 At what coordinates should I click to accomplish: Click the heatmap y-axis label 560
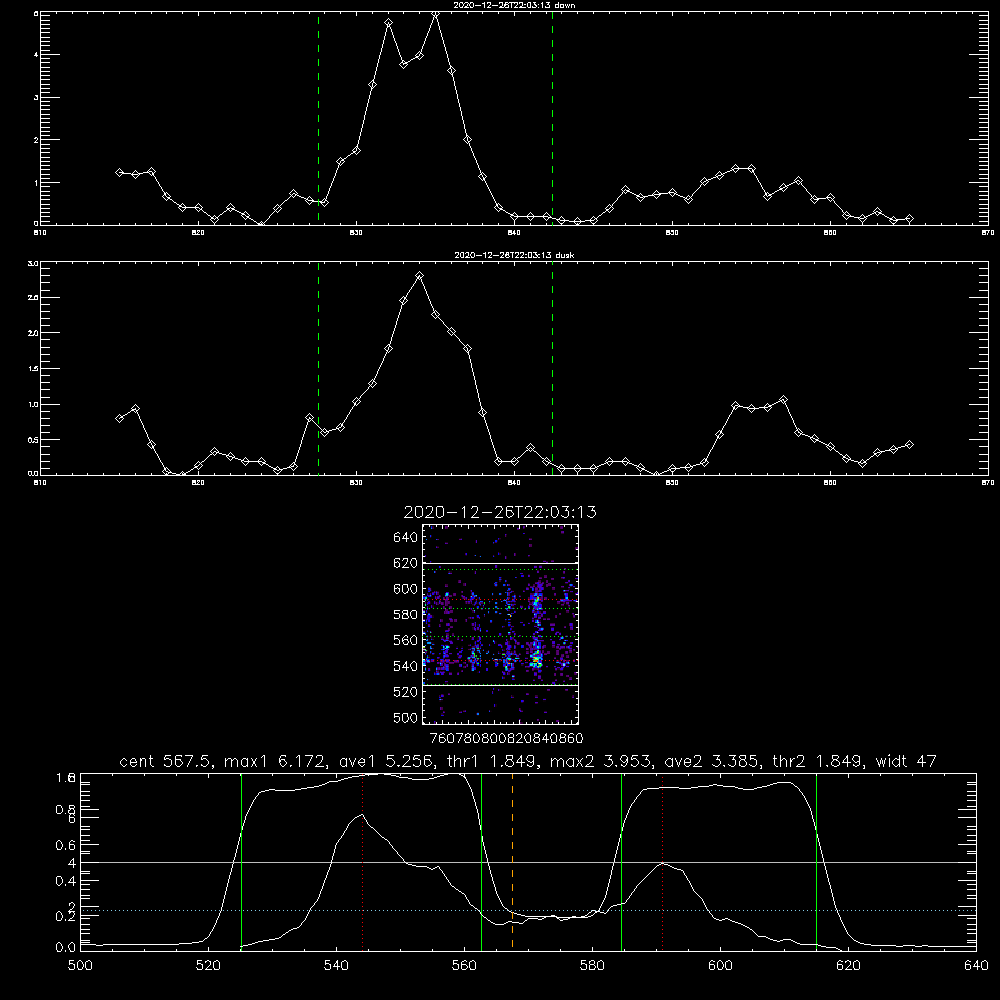pyautogui.click(x=406, y=640)
